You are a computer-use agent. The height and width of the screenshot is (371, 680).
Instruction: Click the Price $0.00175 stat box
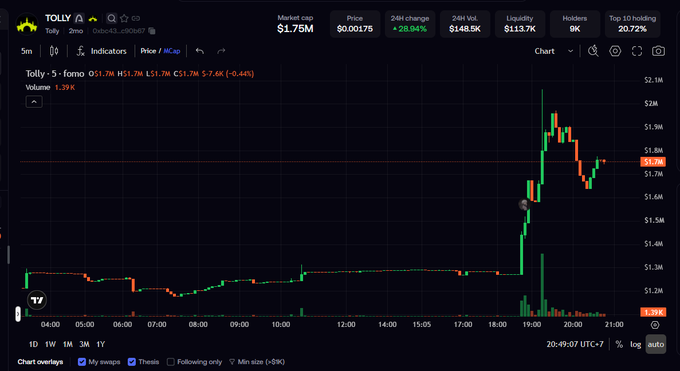355,24
